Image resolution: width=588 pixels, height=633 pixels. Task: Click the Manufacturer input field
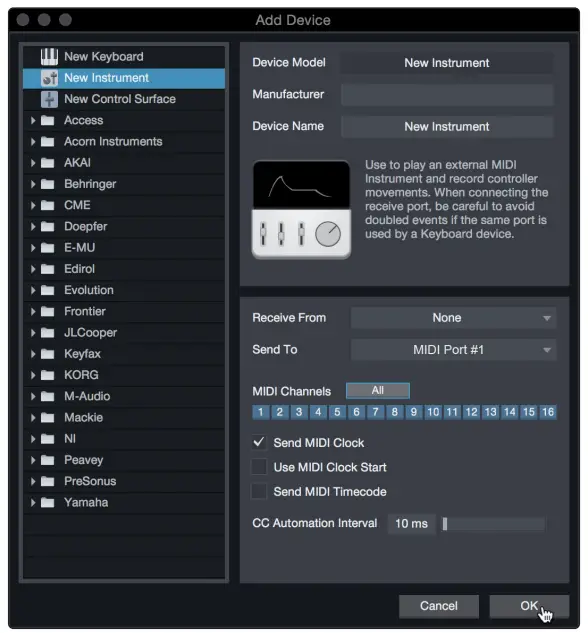click(x=447, y=95)
